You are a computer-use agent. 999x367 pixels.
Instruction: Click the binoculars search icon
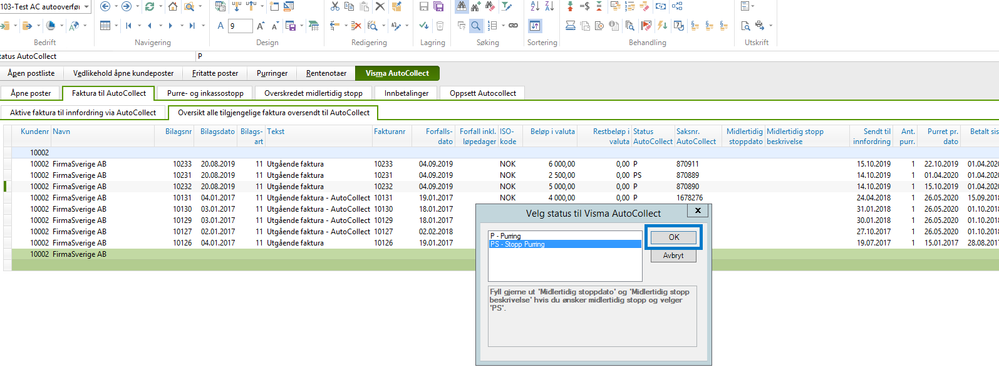coord(461,6)
